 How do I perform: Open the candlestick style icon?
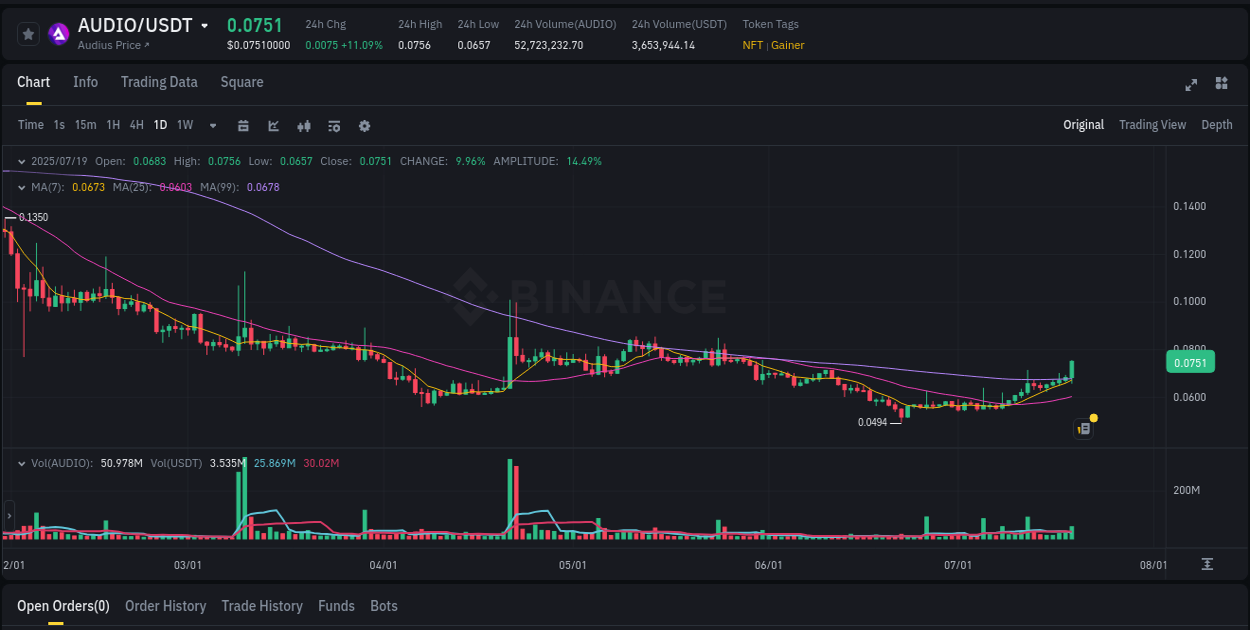point(303,125)
